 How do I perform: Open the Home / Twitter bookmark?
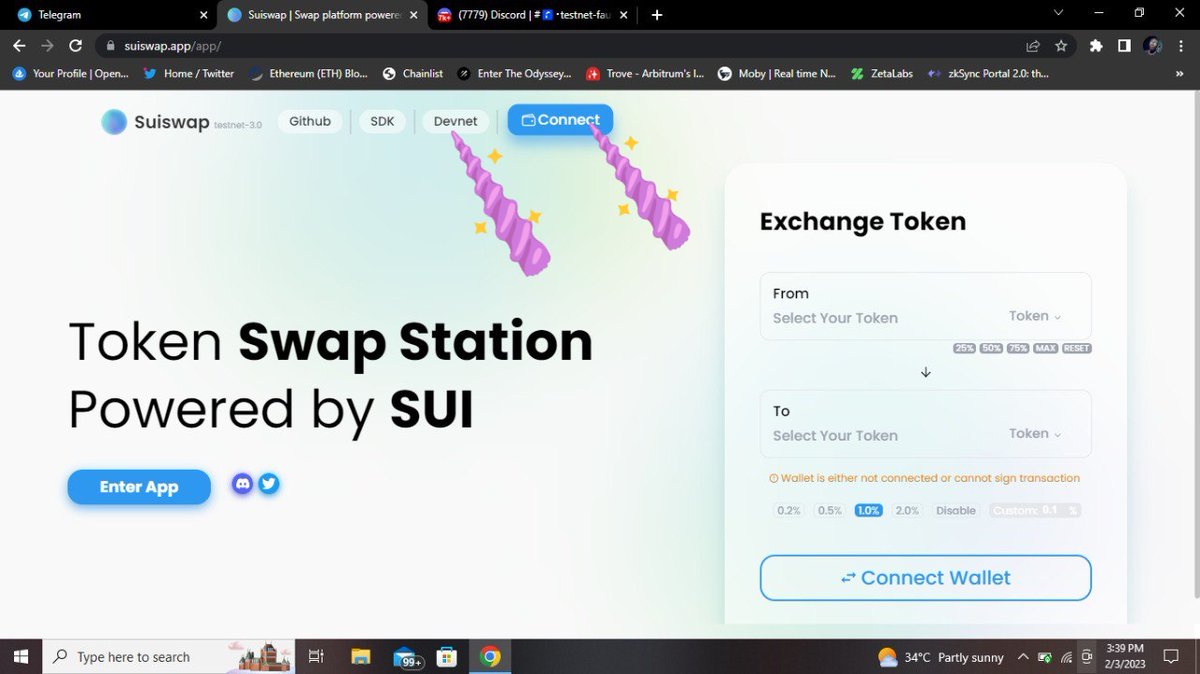pyautogui.click(x=189, y=73)
